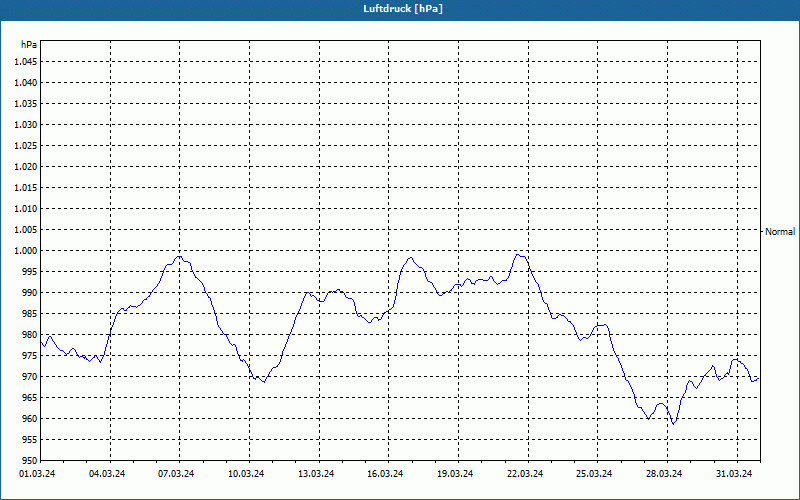Click the date label 10.03.24

point(246,474)
